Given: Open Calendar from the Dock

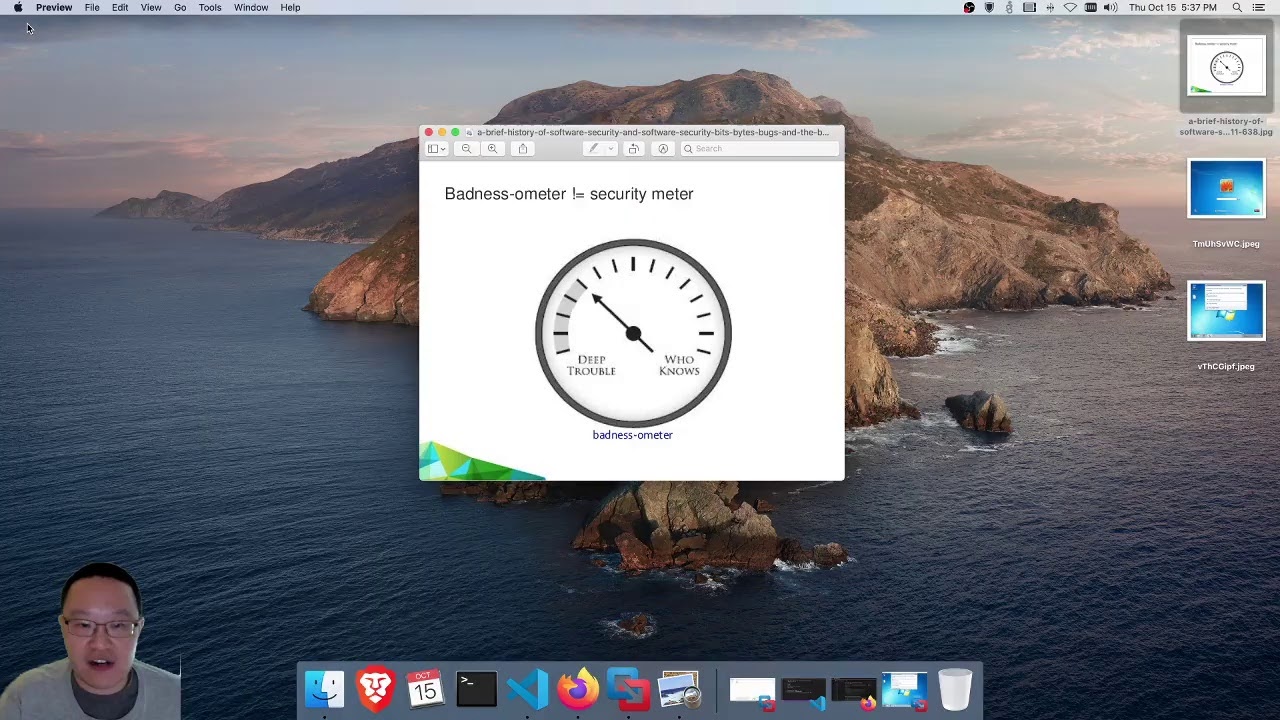Looking at the screenshot, I should click(x=426, y=689).
